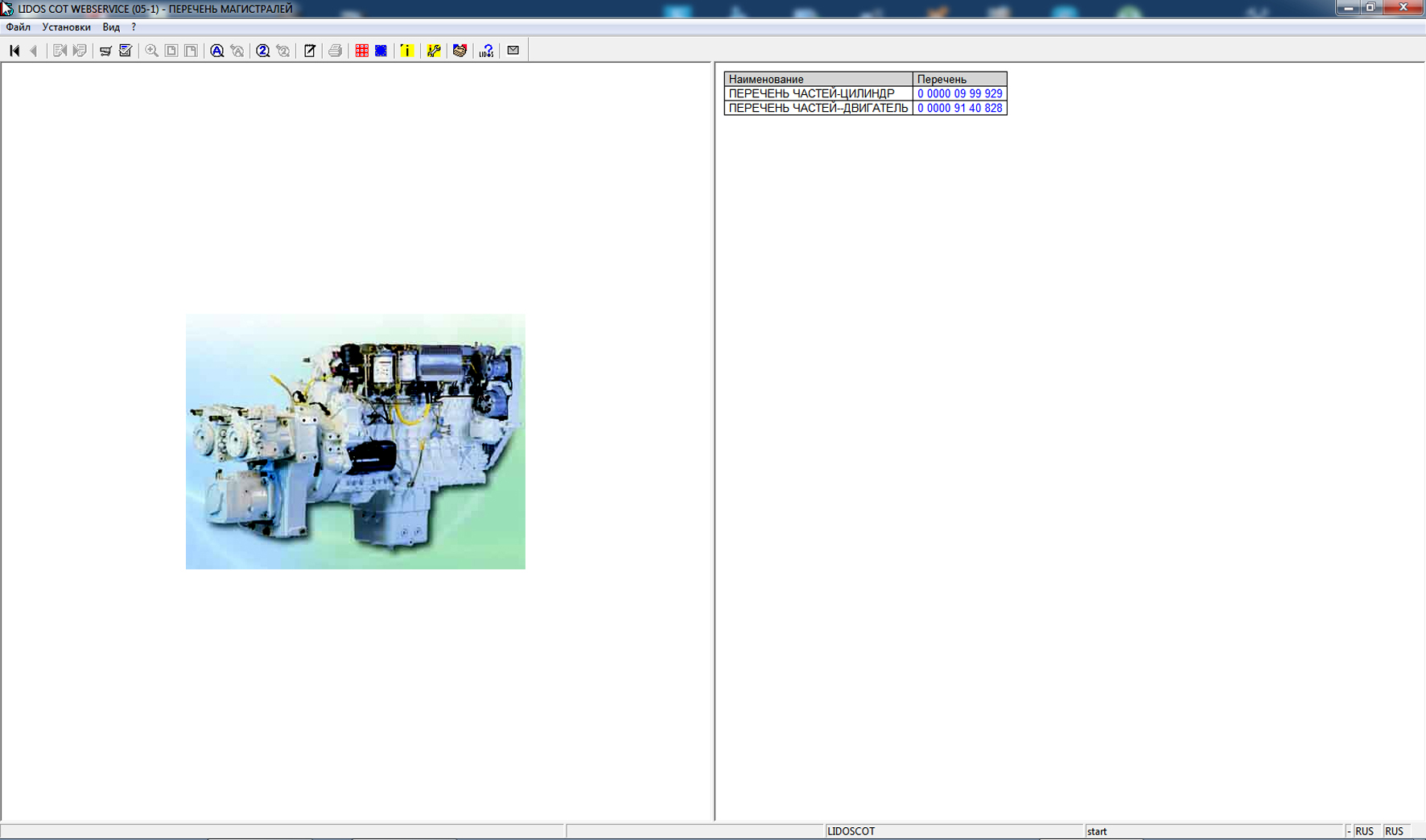1426x840 pixels.
Task: Click the search A magnifier icon
Action: tap(216, 51)
